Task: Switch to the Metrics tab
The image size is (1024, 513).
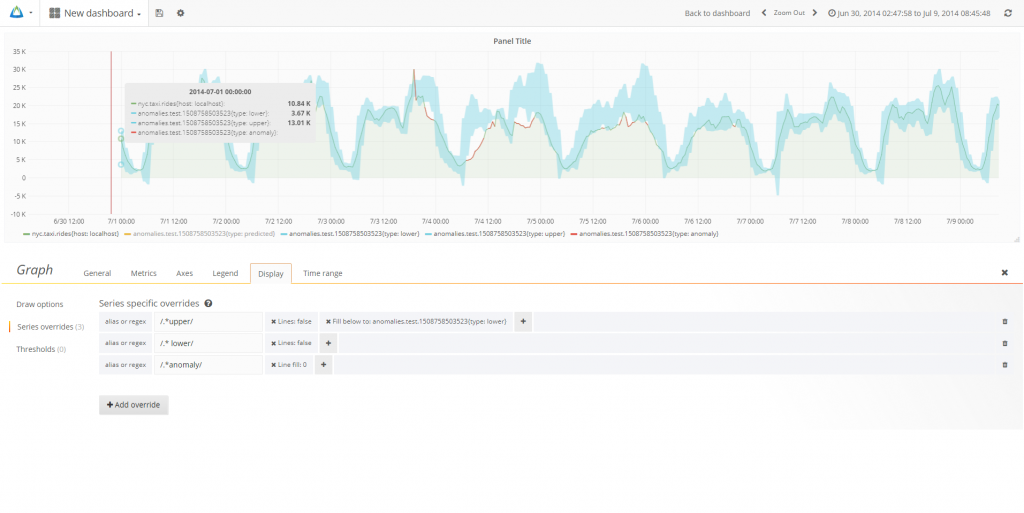Action: (x=144, y=273)
